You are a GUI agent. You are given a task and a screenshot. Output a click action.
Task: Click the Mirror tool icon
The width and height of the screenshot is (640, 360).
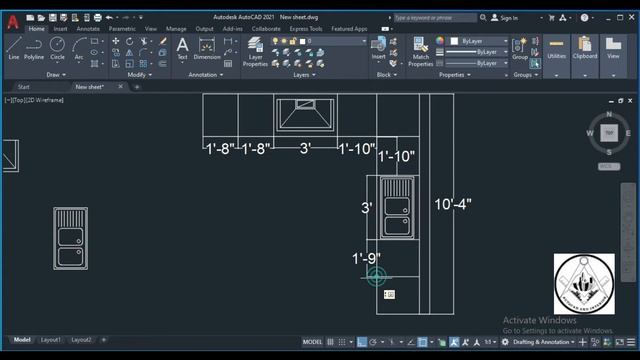(129, 53)
